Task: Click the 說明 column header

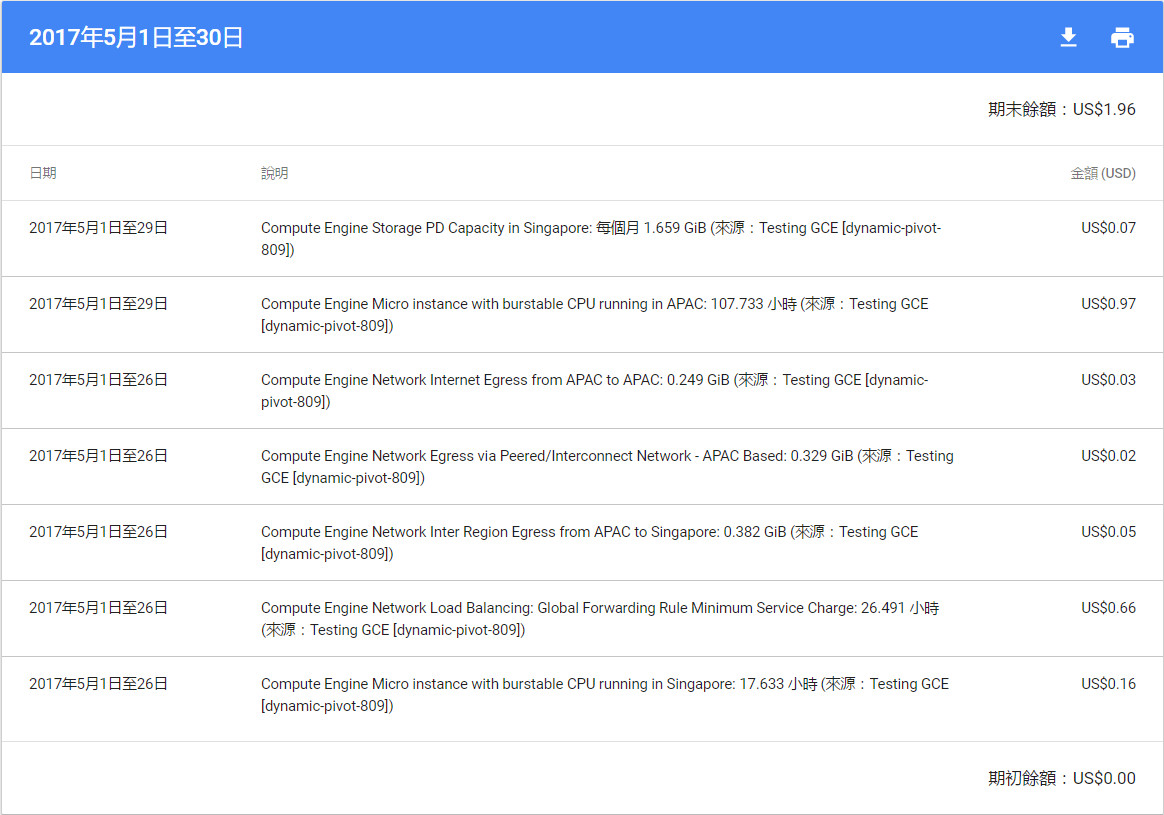Action: click(274, 173)
